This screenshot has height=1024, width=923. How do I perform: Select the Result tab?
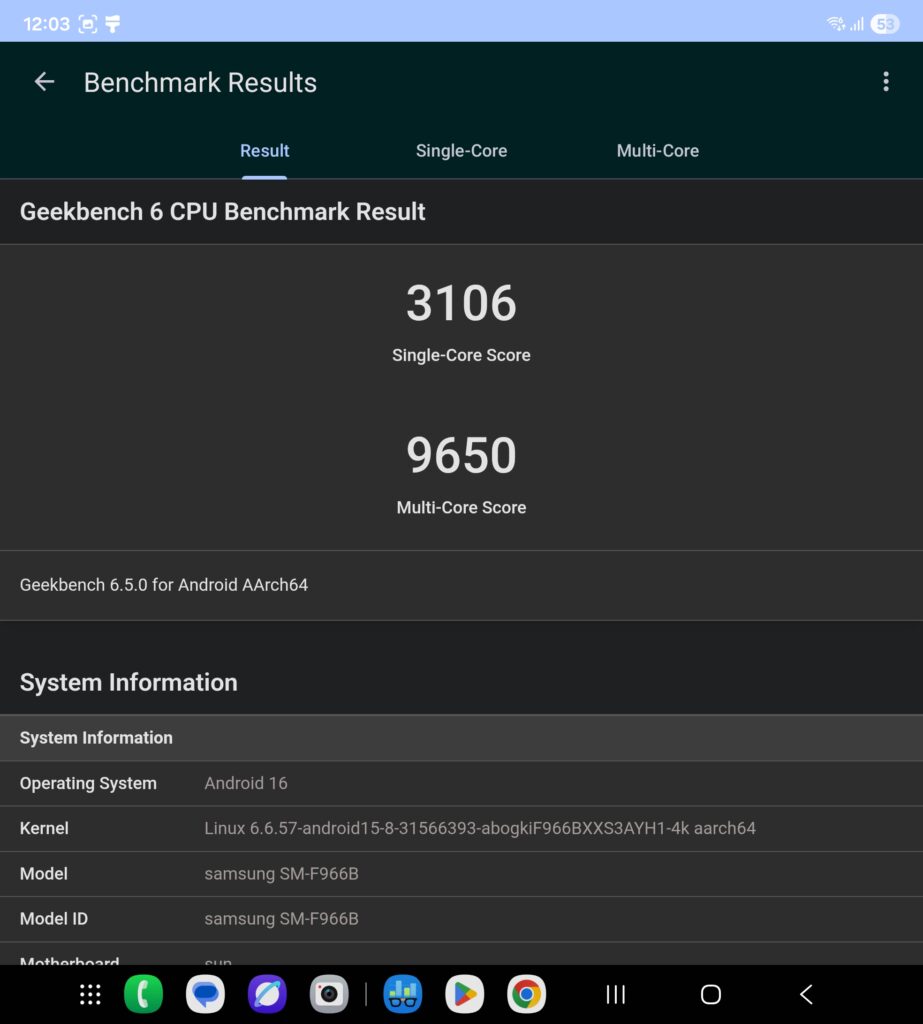click(263, 150)
